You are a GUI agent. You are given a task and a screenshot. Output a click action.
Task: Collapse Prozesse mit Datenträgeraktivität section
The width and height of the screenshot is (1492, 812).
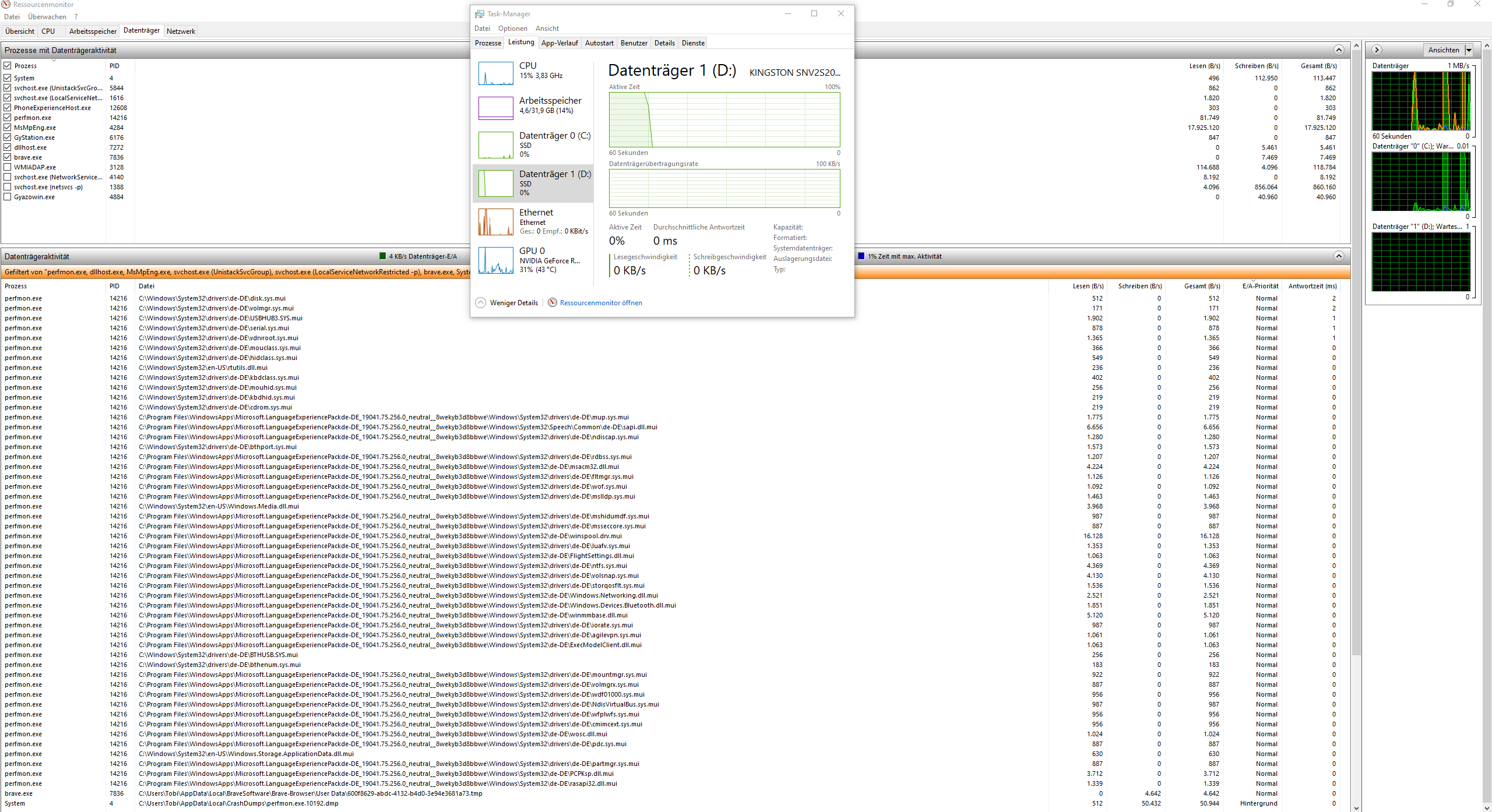click(x=1339, y=50)
